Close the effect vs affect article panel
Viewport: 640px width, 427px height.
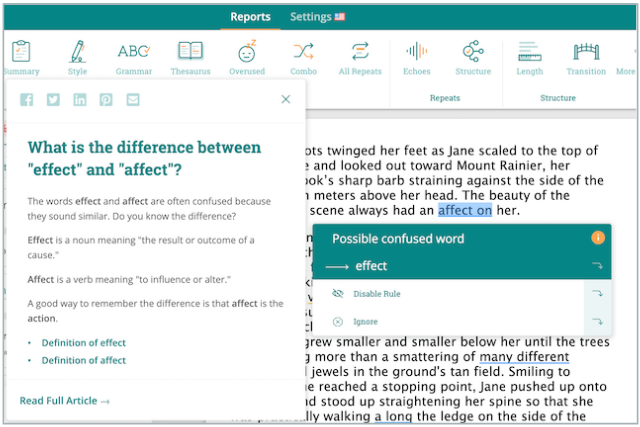(286, 99)
